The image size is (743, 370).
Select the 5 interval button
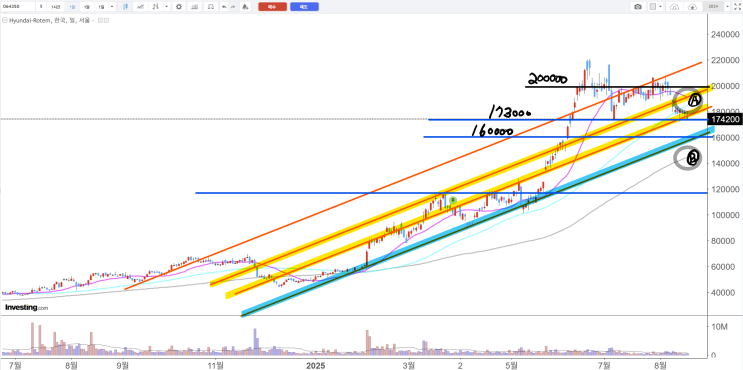click(41, 7)
